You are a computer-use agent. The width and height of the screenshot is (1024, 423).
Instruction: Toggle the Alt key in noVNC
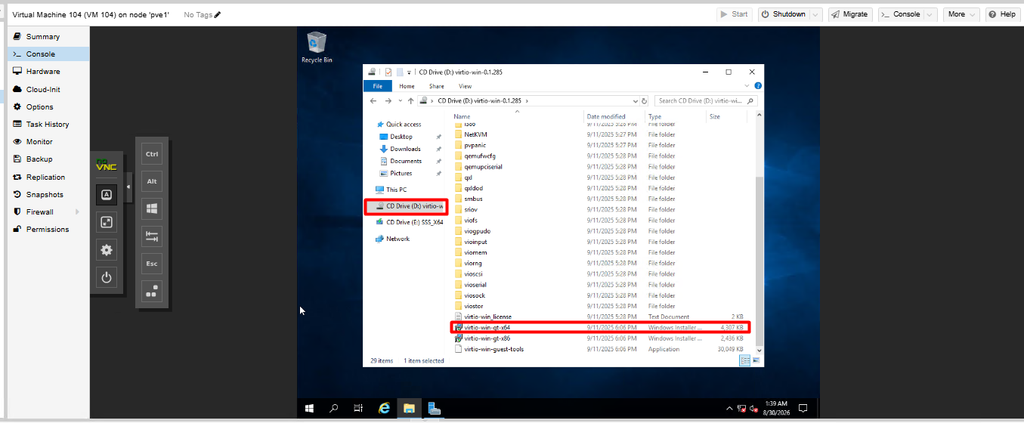(x=152, y=181)
